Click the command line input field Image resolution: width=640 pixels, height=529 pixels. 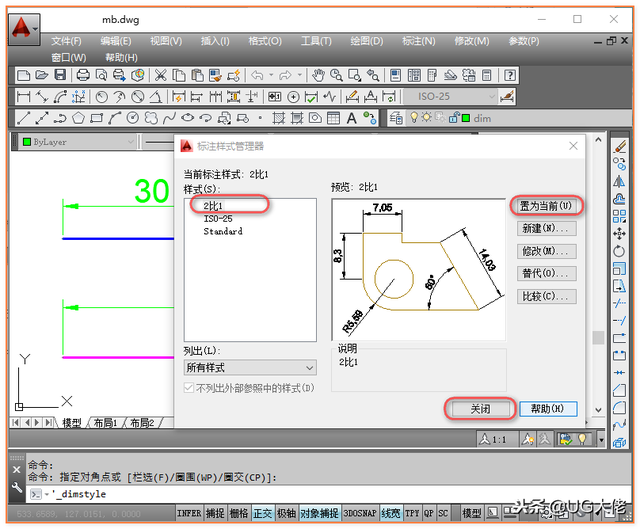tap(327, 494)
